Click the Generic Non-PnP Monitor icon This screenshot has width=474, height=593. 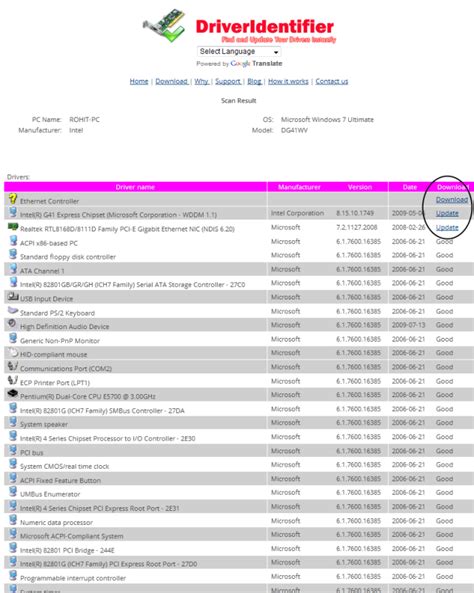pyautogui.click(x=13, y=338)
